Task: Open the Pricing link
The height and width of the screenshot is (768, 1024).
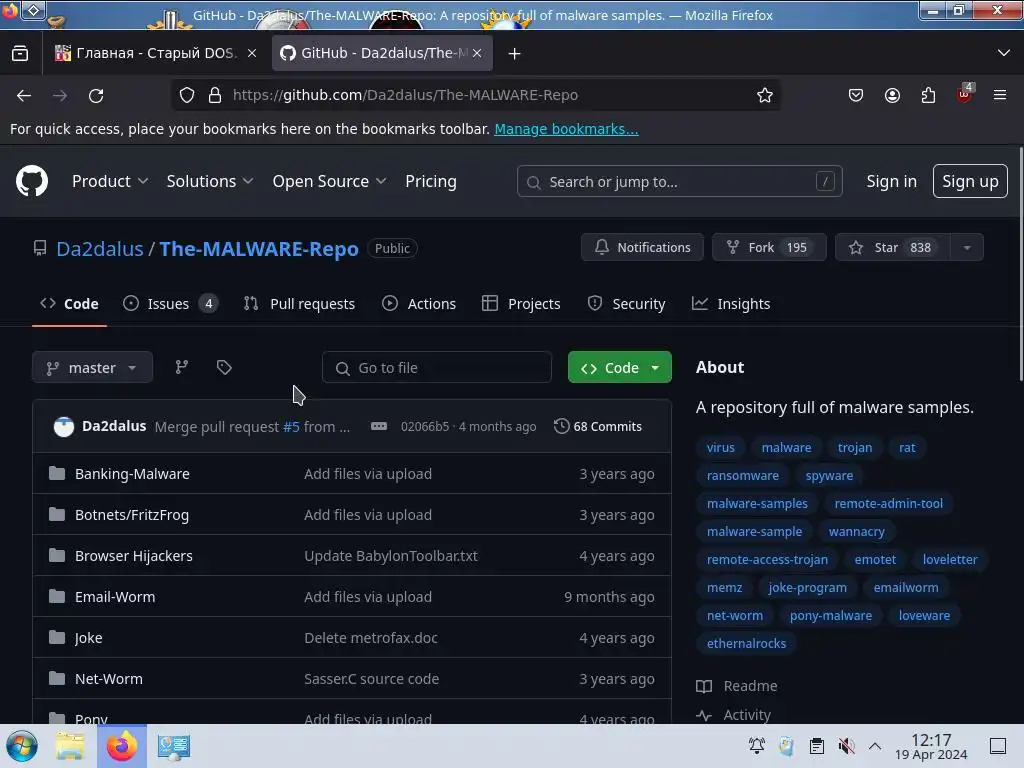Action: [430, 181]
